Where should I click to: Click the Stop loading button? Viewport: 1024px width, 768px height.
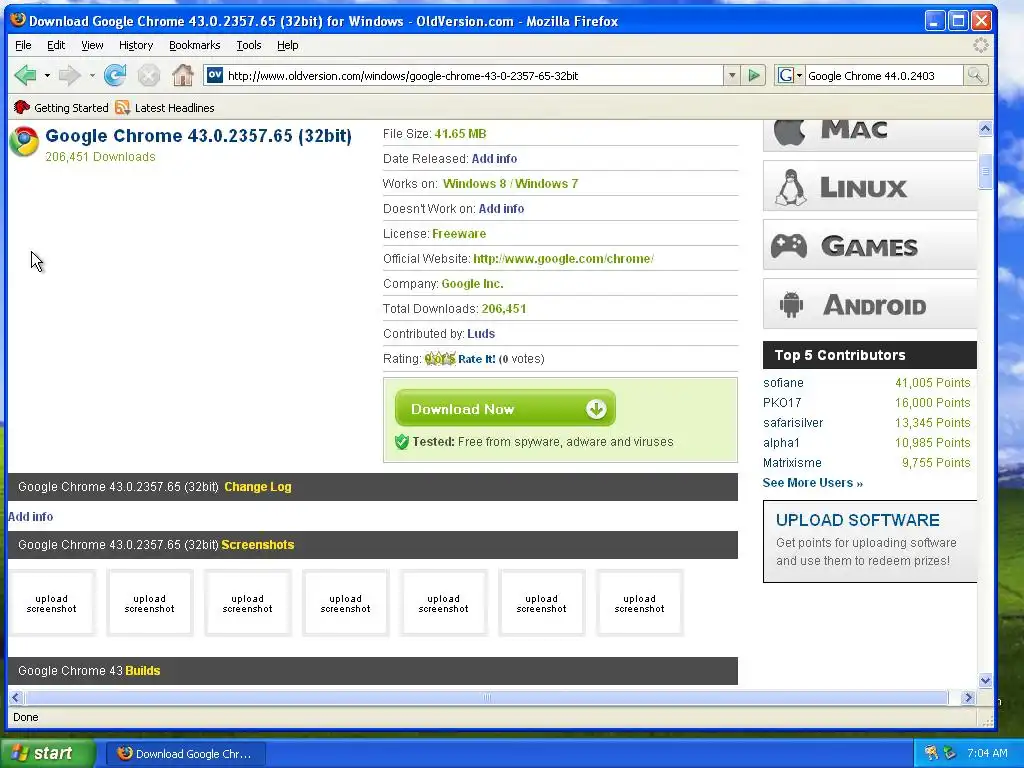click(x=149, y=76)
